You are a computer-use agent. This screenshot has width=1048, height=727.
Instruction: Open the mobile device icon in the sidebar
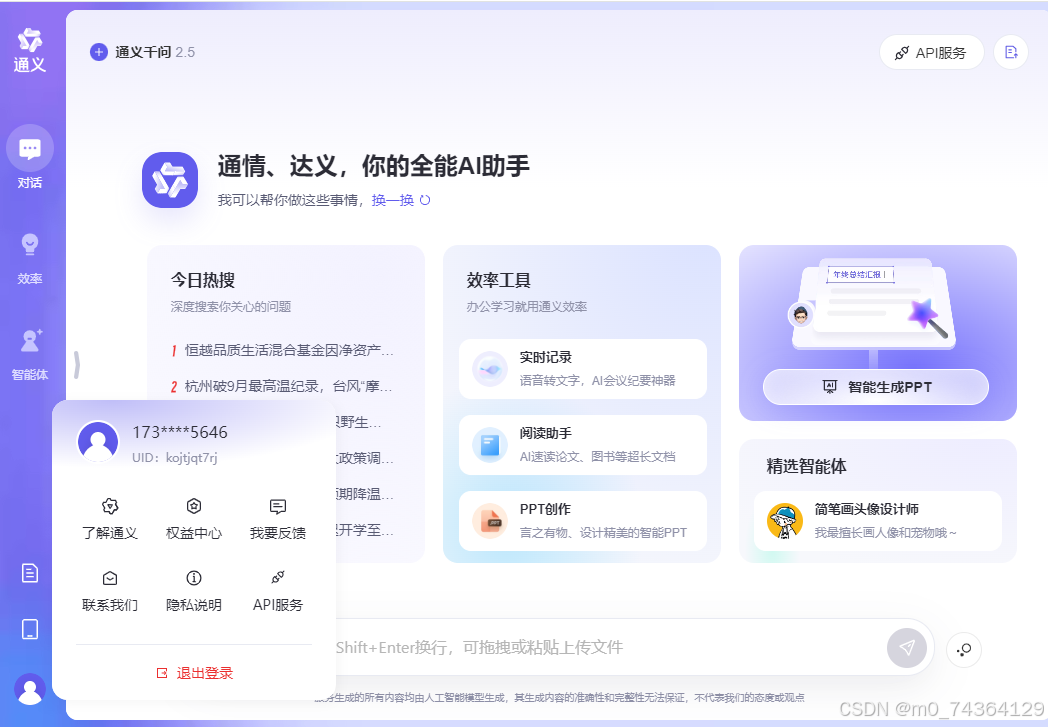tap(30, 629)
